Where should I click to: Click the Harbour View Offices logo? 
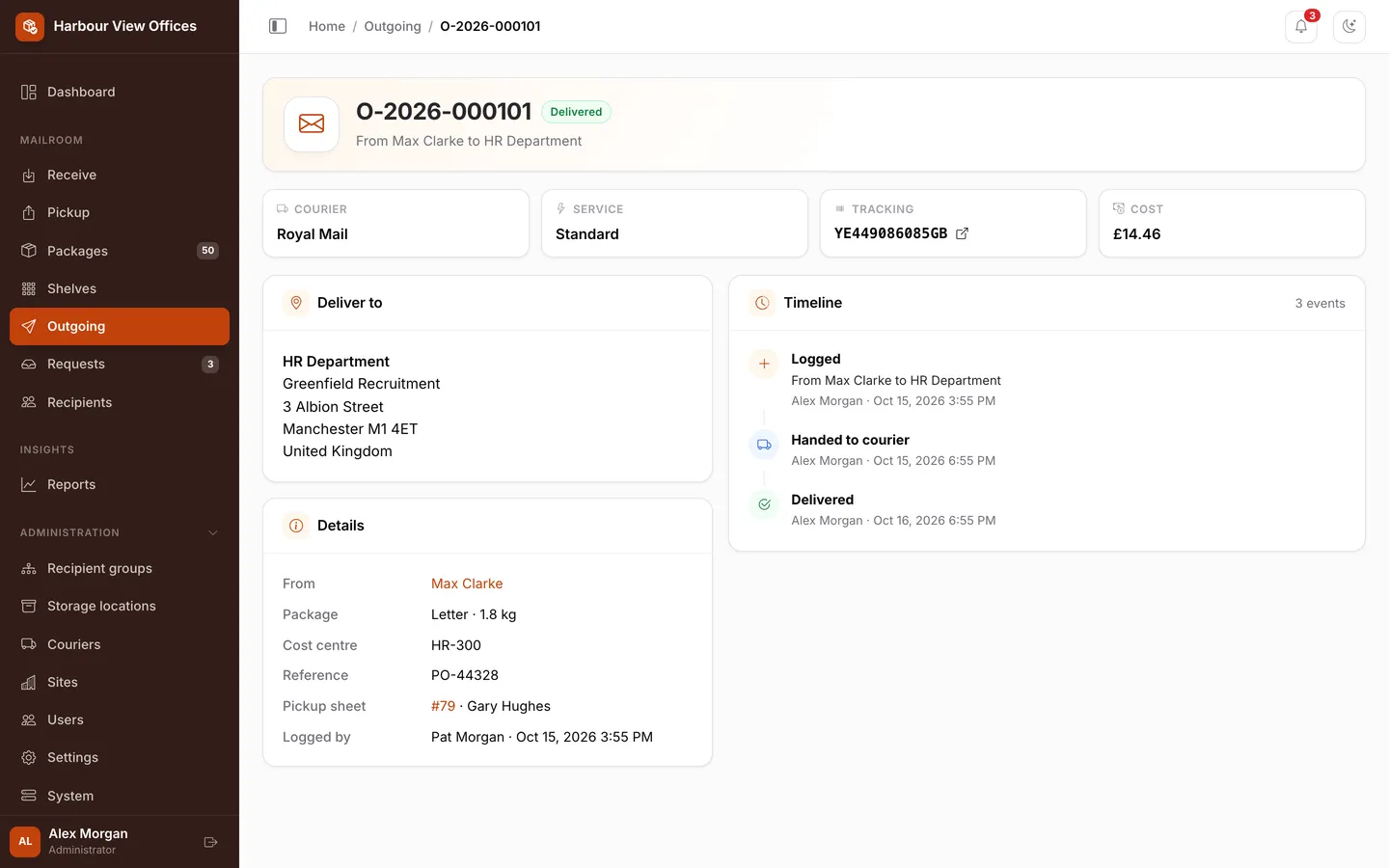pos(30,26)
